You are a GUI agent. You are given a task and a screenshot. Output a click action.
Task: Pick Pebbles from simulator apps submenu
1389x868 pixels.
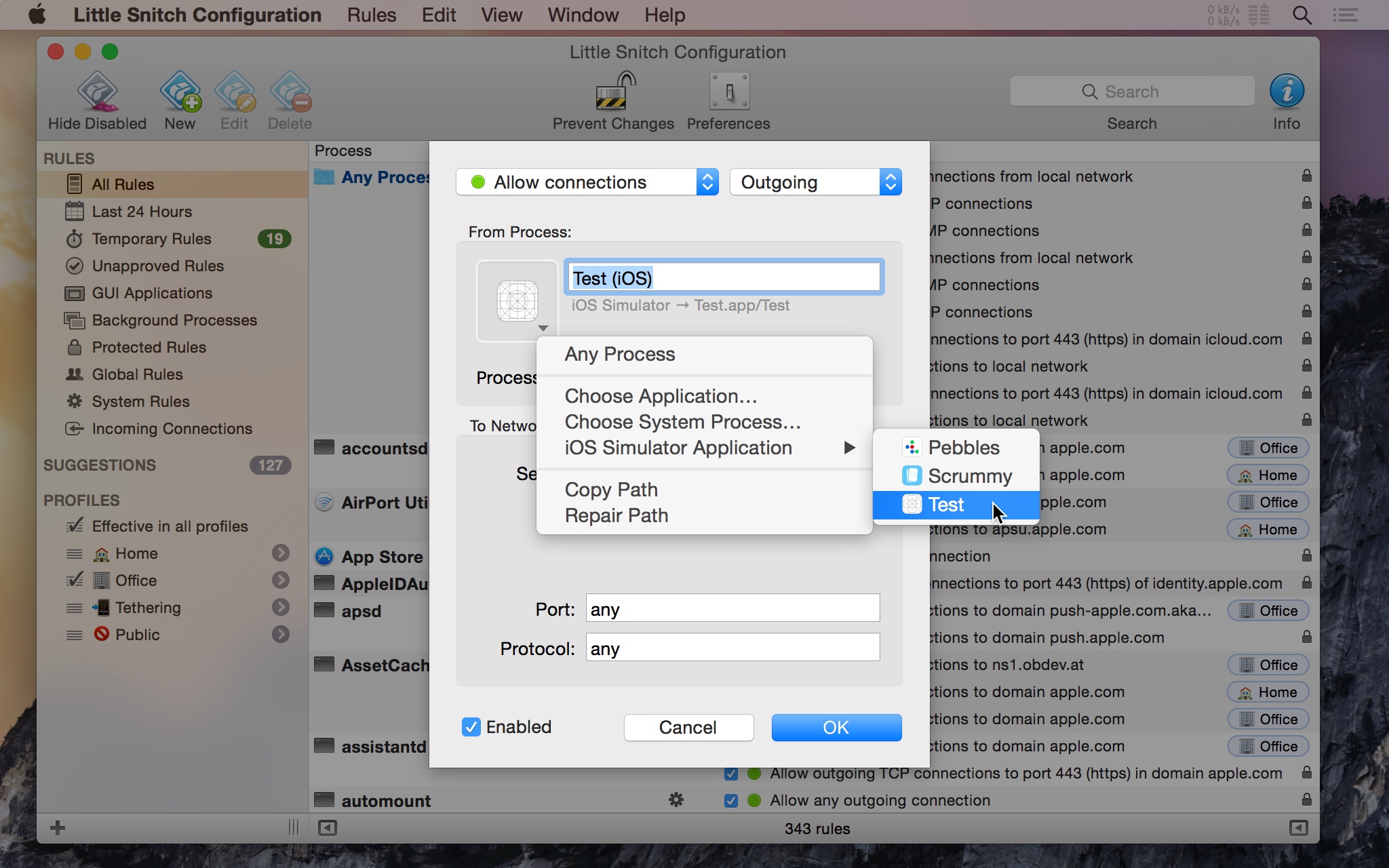click(956, 448)
